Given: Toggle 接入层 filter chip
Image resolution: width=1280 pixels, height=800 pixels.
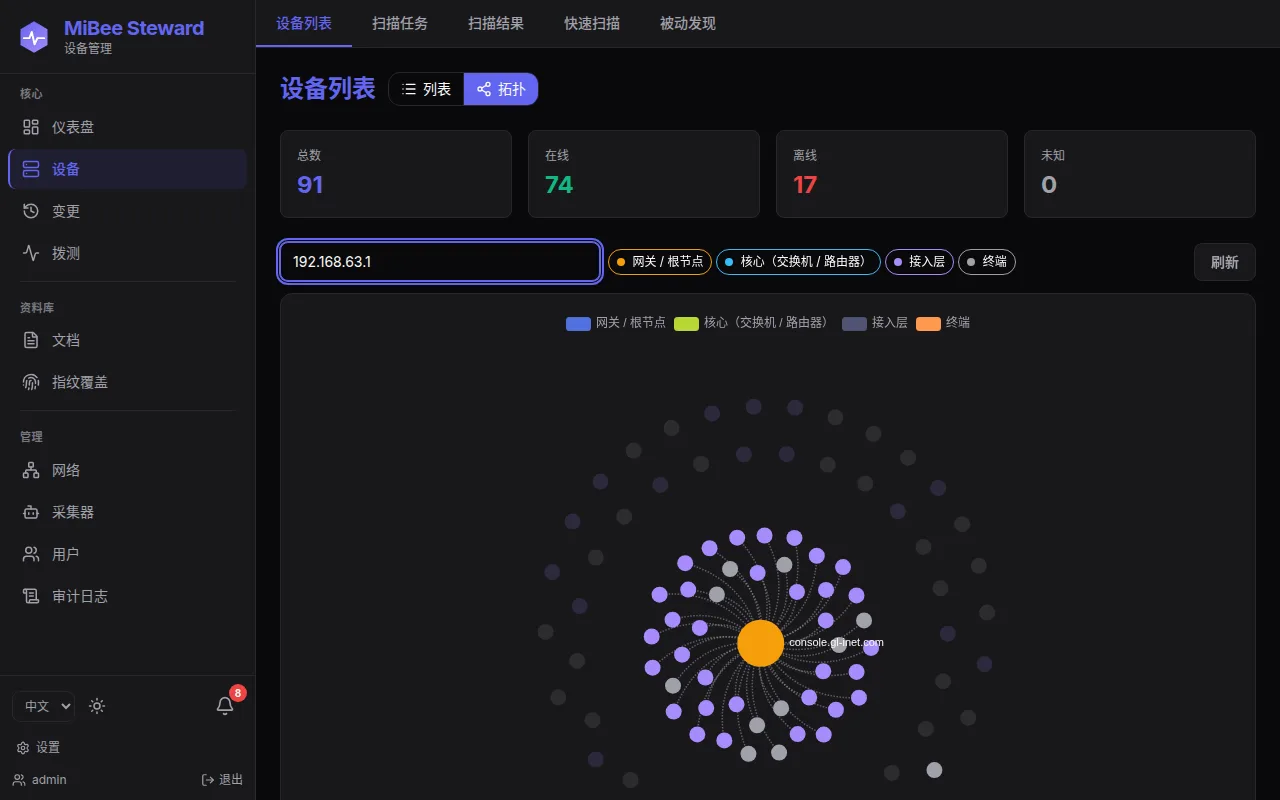Looking at the screenshot, I should point(919,262).
